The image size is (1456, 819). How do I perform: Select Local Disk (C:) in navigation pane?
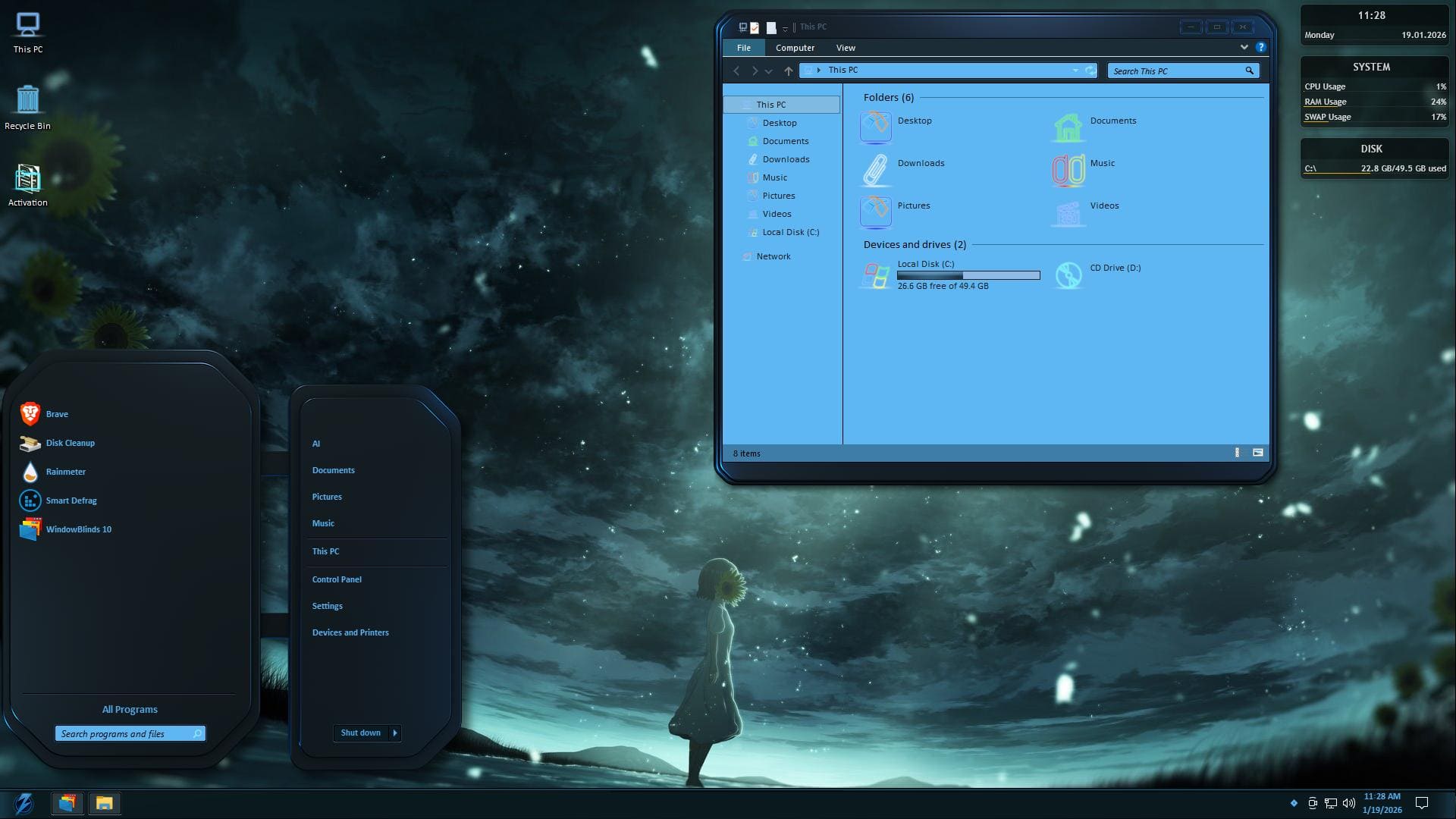pos(790,232)
